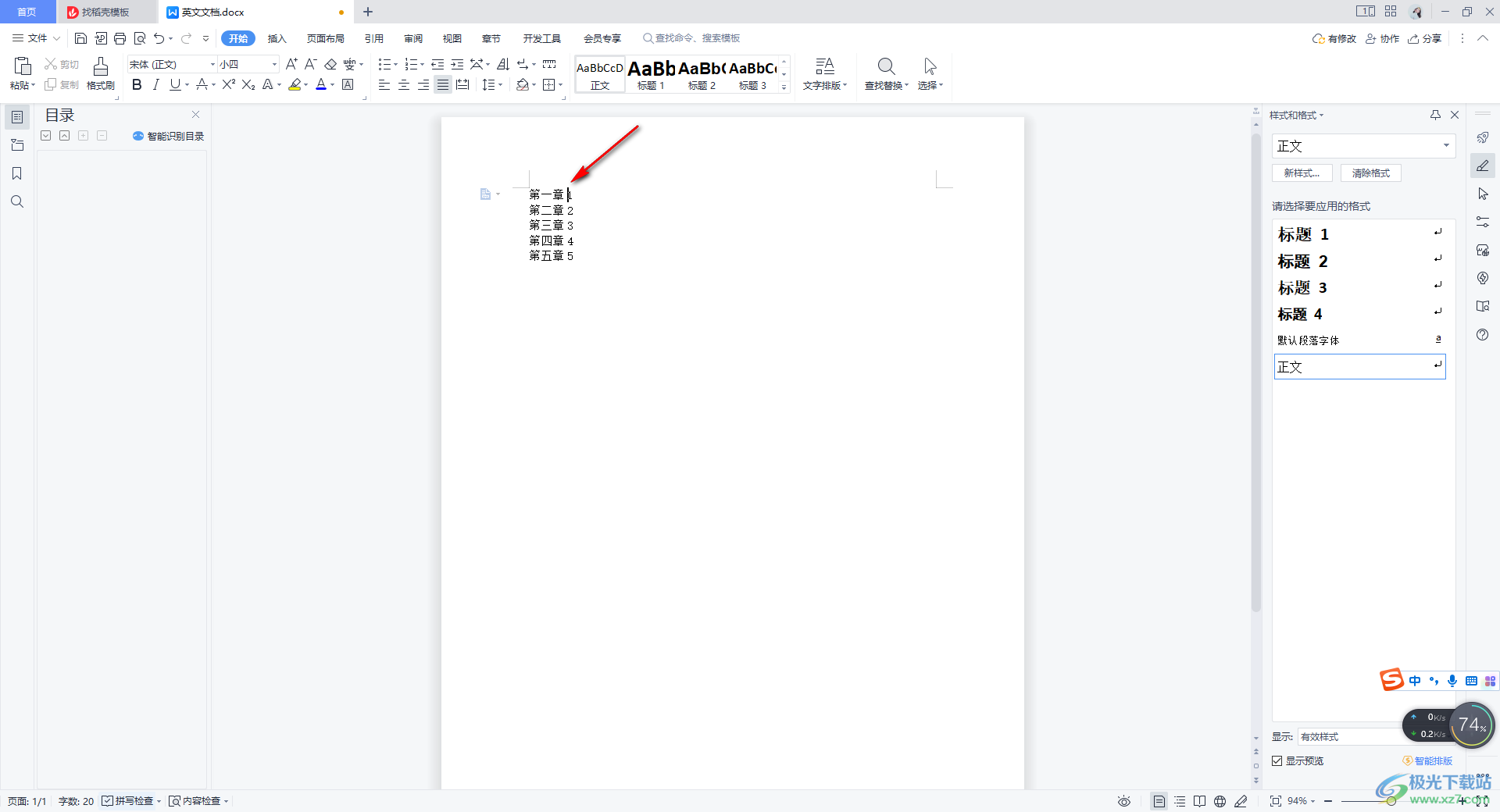
Task: Click the character border icon
Action: [x=348, y=84]
